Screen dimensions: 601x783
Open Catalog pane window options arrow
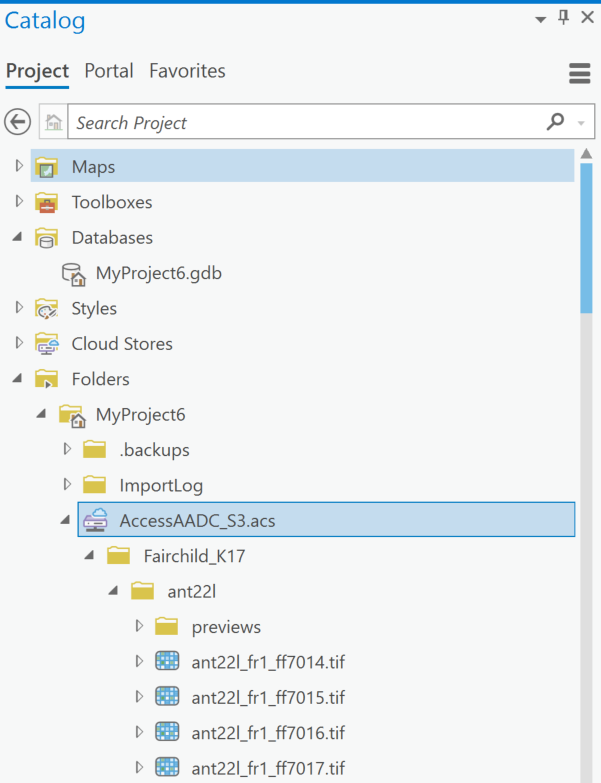point(541,20)
